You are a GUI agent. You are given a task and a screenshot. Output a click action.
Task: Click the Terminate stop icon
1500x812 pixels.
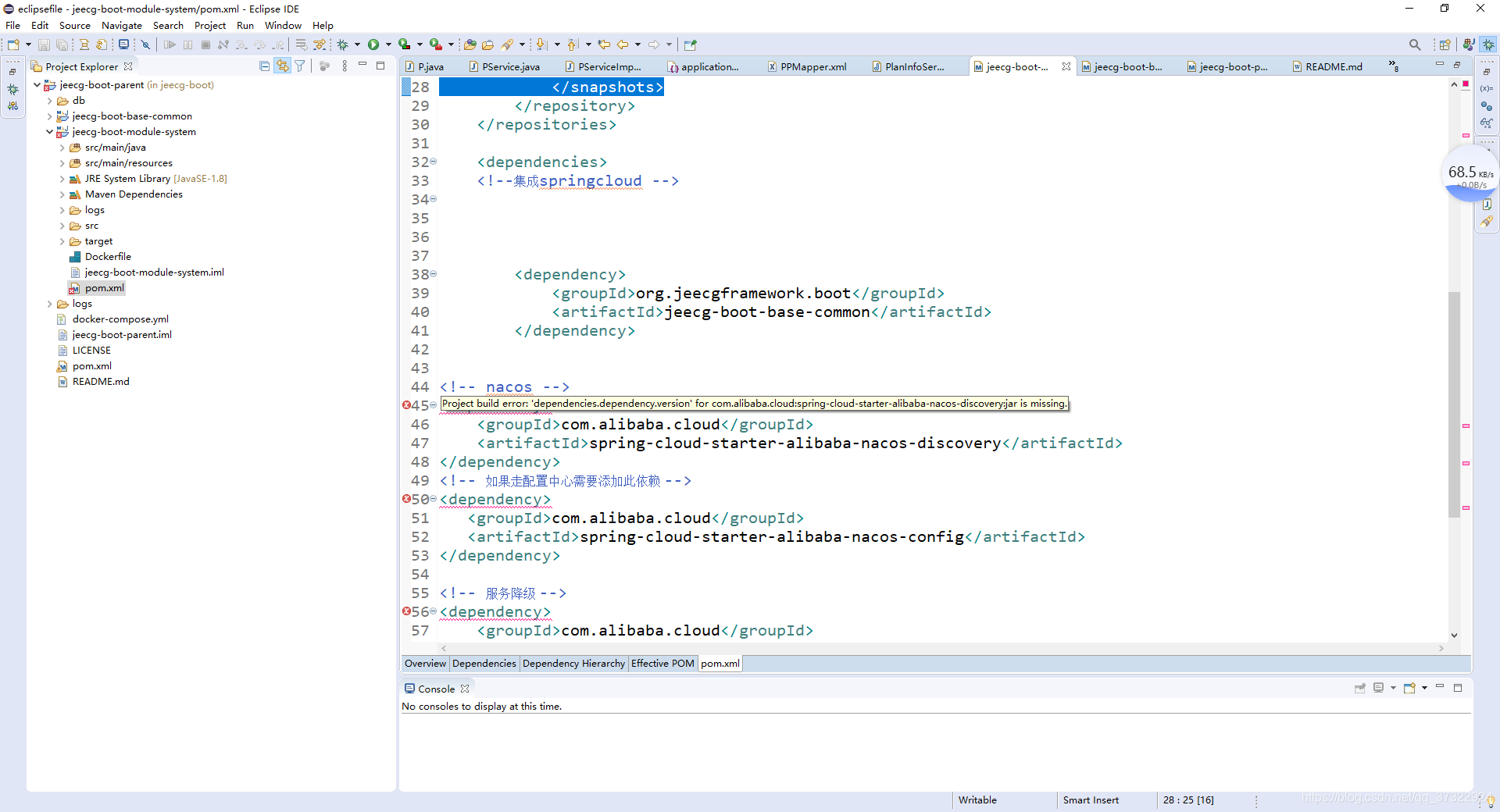[x=205, y=45]
